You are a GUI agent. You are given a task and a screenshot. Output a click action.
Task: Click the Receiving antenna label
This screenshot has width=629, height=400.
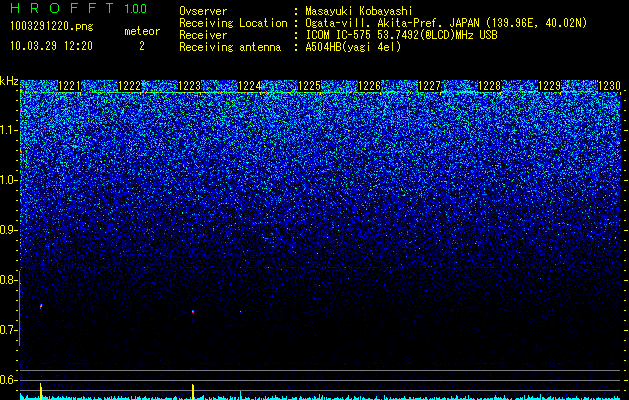click(230, 47)
